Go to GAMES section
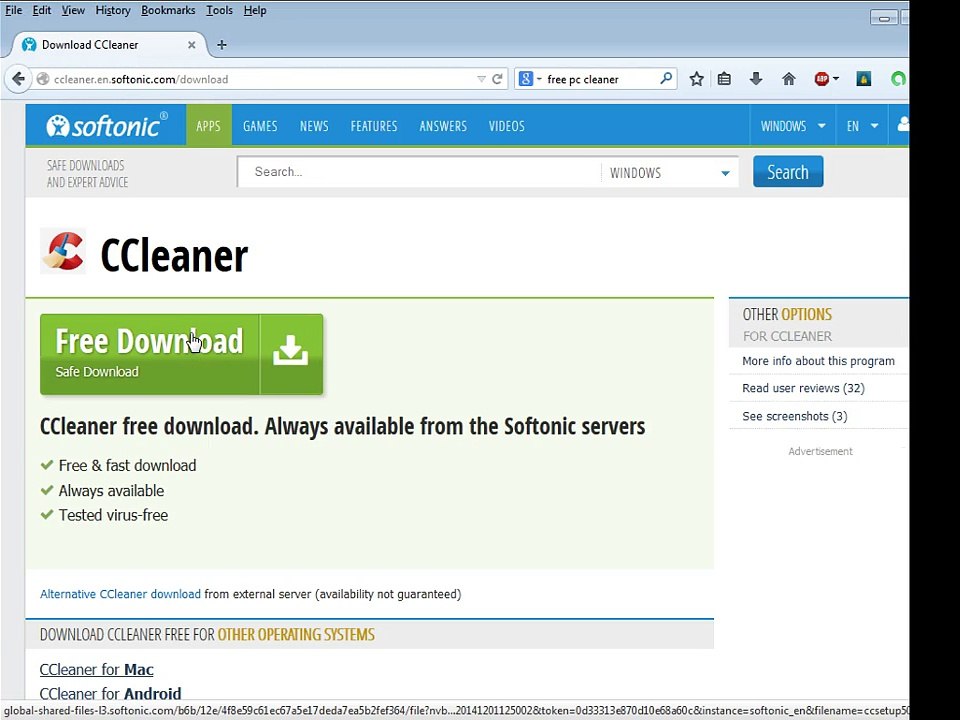The width and height of the screenshot is (960, 720). point(260,126)
